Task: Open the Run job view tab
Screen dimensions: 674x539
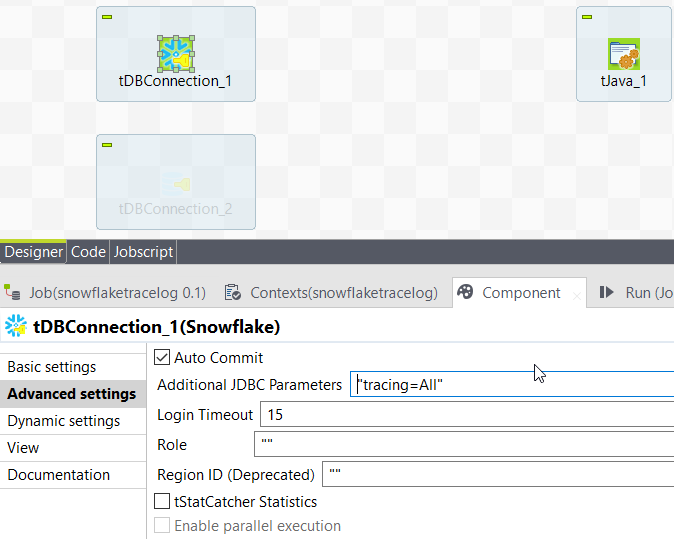Action: pyautogui.click(x=634, y=293)
